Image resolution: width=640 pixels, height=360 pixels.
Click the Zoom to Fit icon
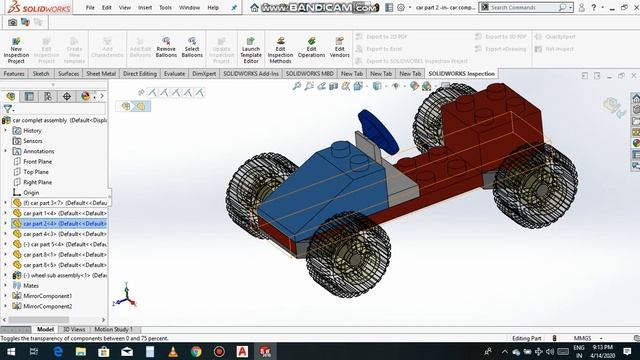(x=297, y=86)
